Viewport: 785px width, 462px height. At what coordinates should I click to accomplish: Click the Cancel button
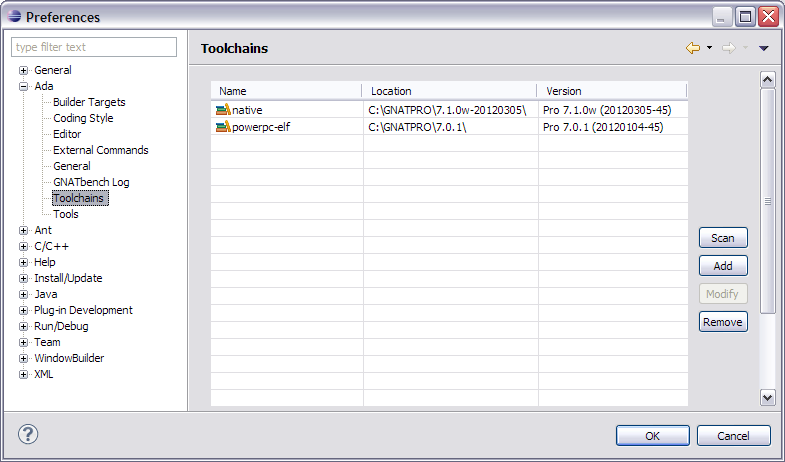733,435
